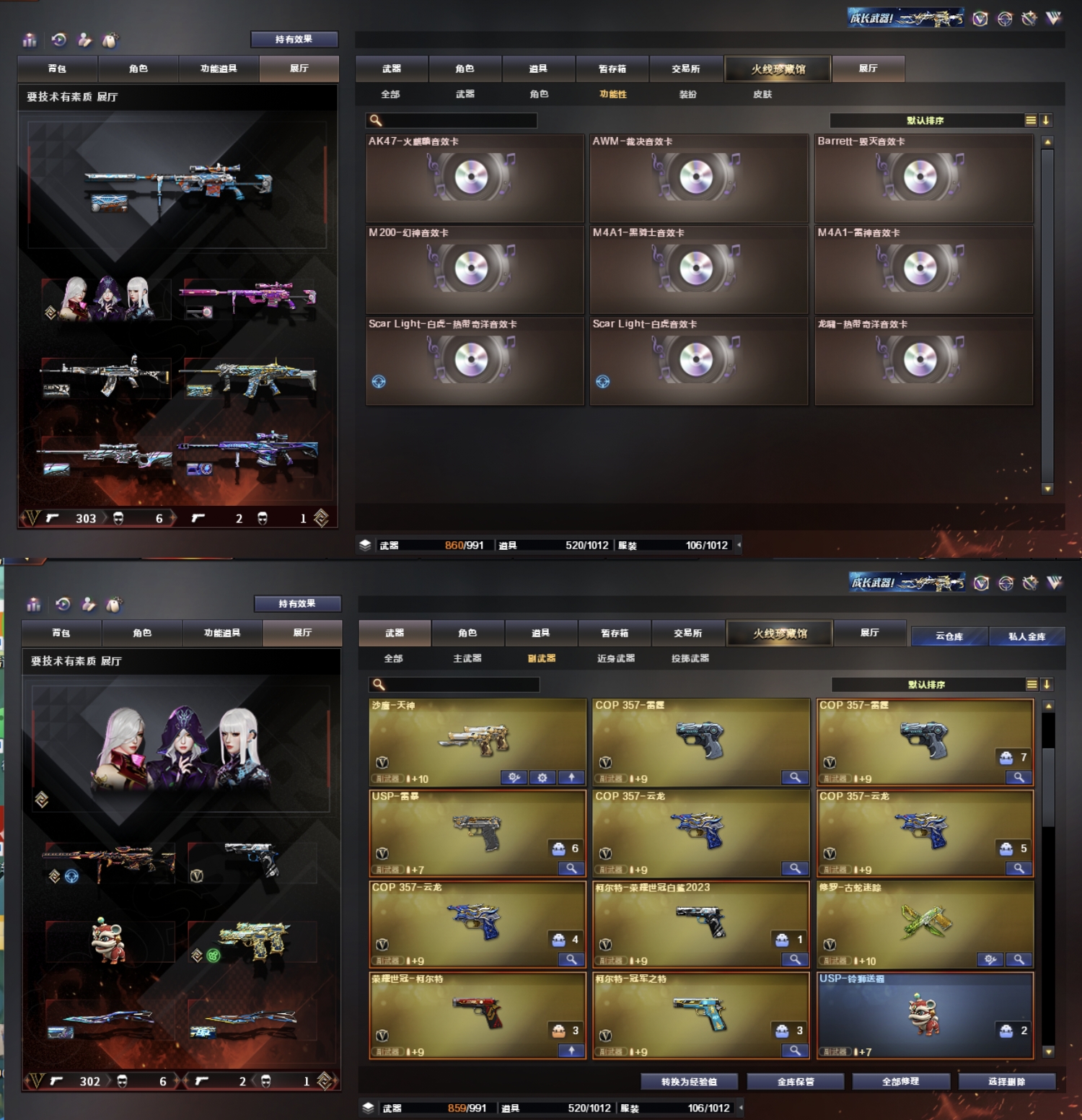Collapse status bar arrow in upper screen

739,545
